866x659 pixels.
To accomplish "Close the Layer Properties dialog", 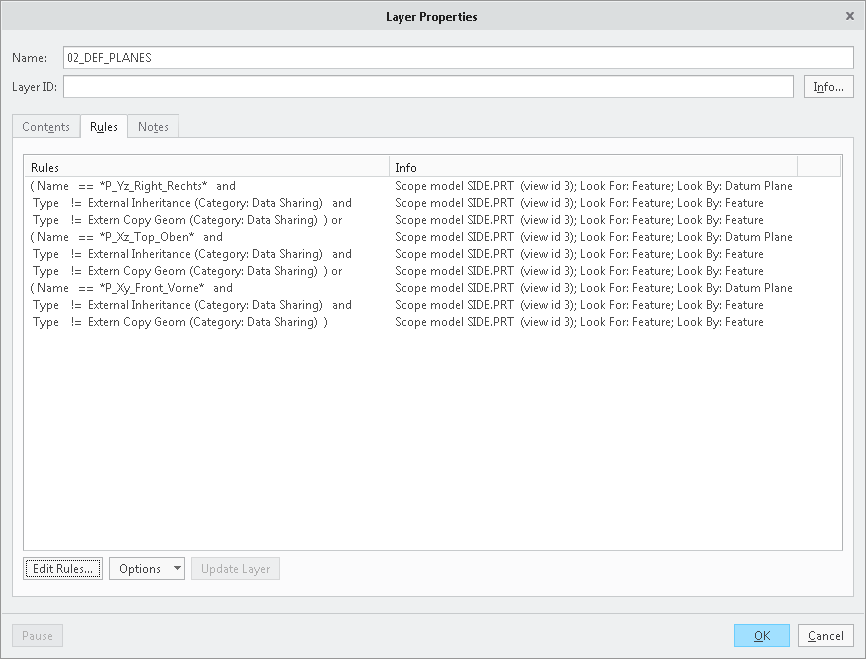I will pos(849,15).
